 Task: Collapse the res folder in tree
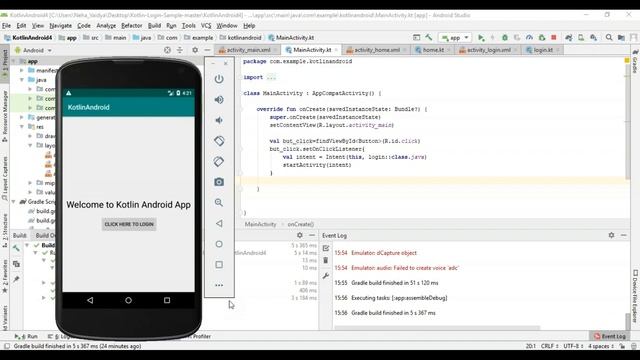[x=22, y=127]
